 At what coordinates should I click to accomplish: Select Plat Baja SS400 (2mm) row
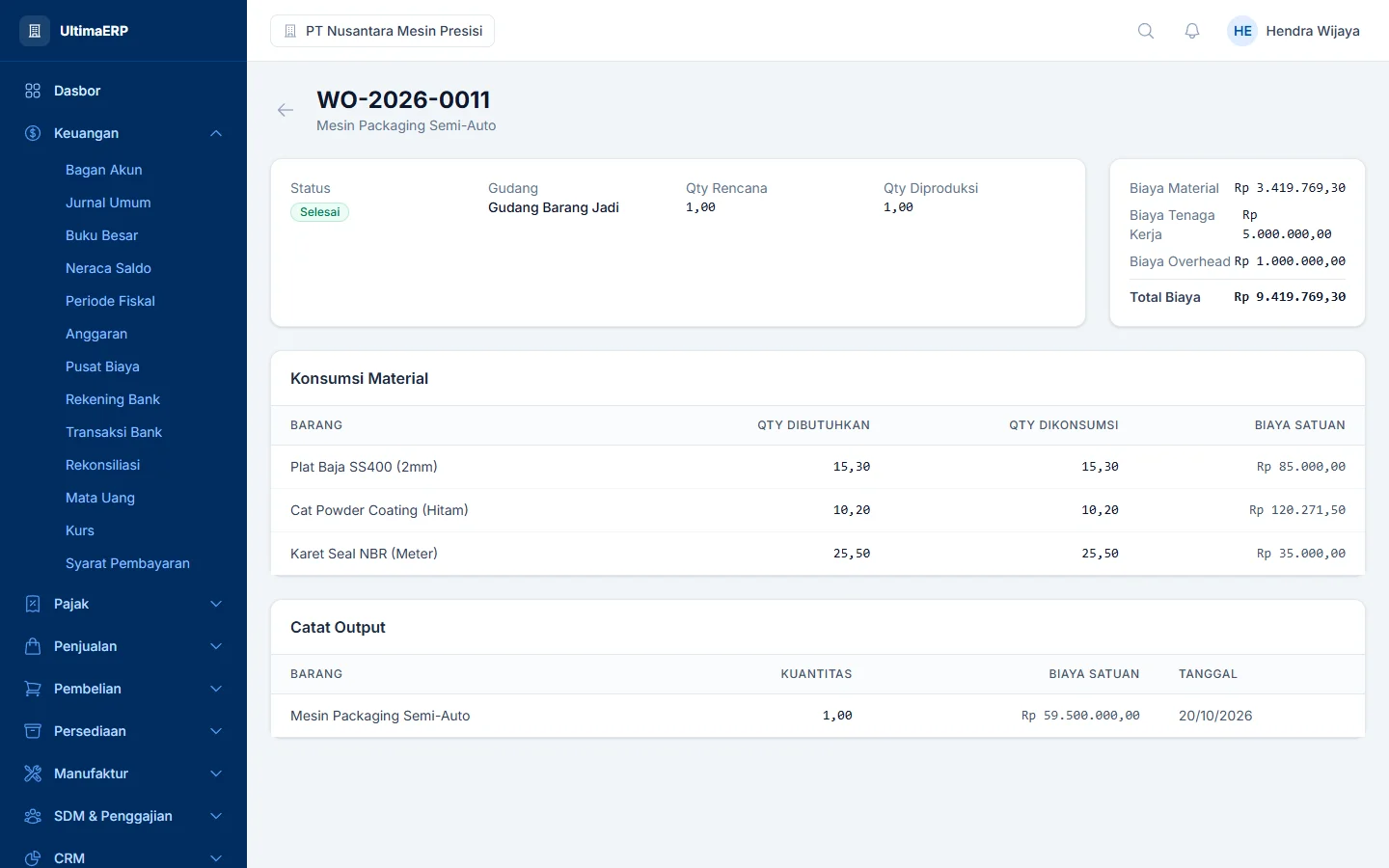[x=818, y=467]
